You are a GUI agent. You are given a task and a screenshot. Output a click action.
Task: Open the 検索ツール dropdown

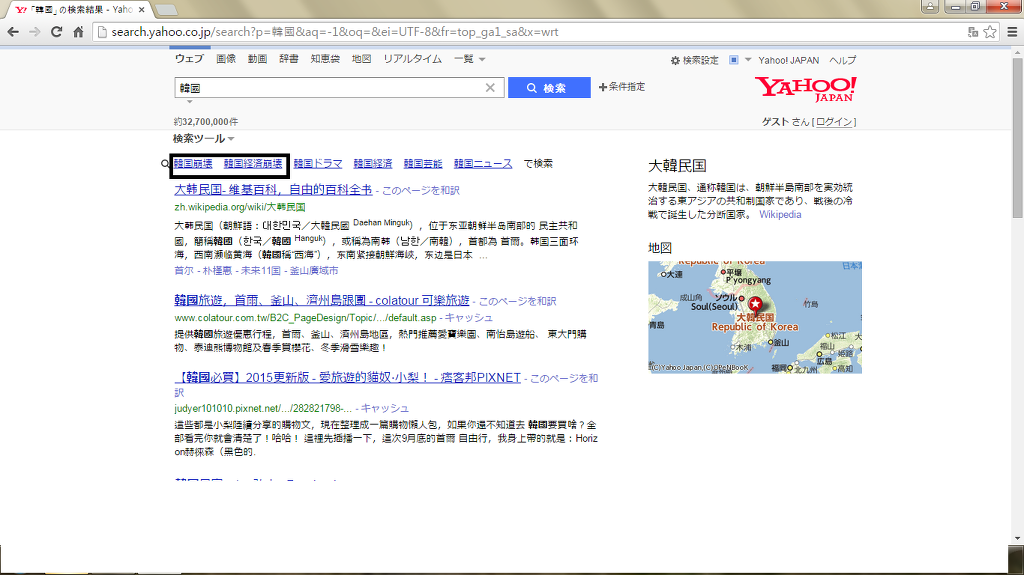click(x=203, y=139)
